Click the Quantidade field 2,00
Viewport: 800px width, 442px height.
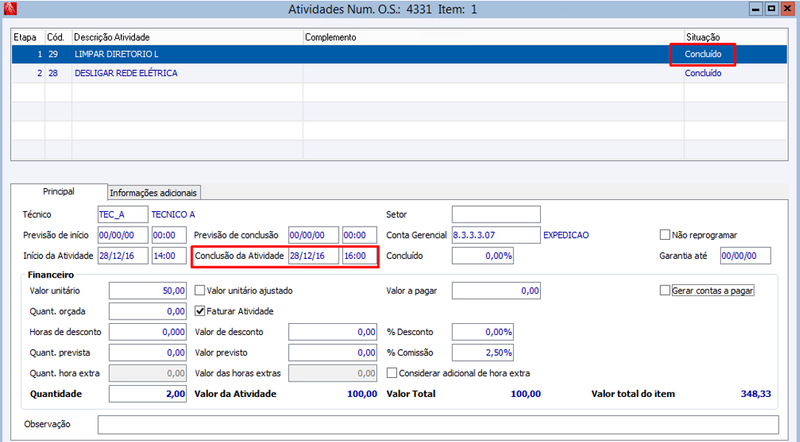point(147,394)
